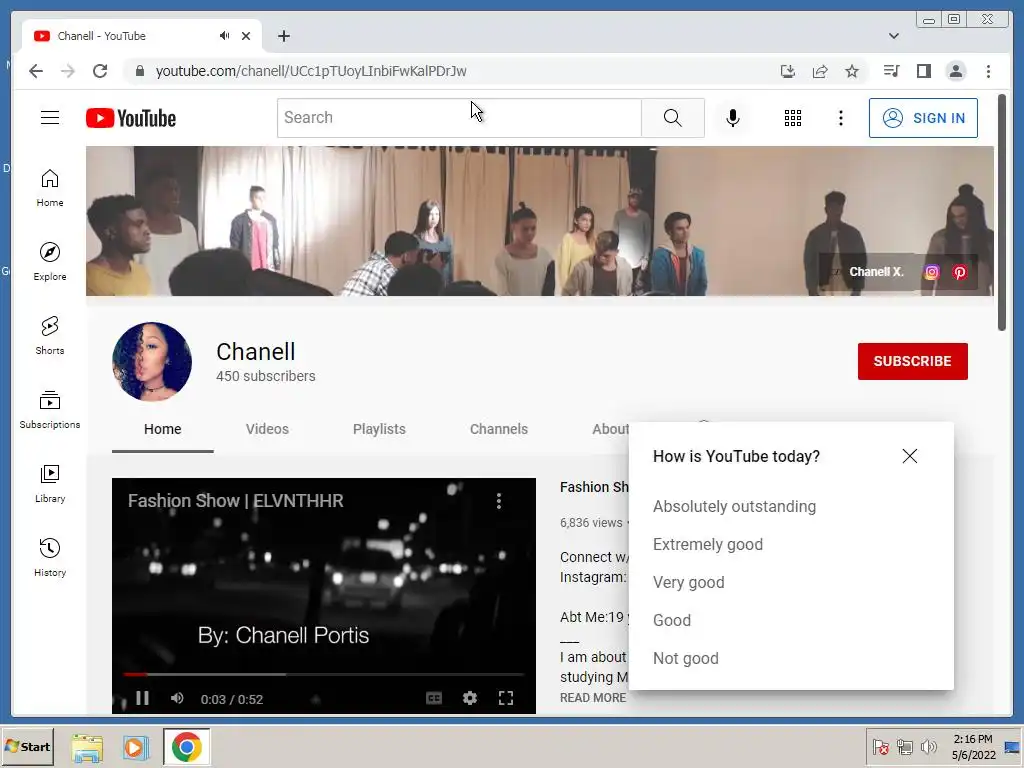This screenshot has height=768, width=1024.
Task: Open YouTube settings three-dot menu
Action: tap(840, 118)
